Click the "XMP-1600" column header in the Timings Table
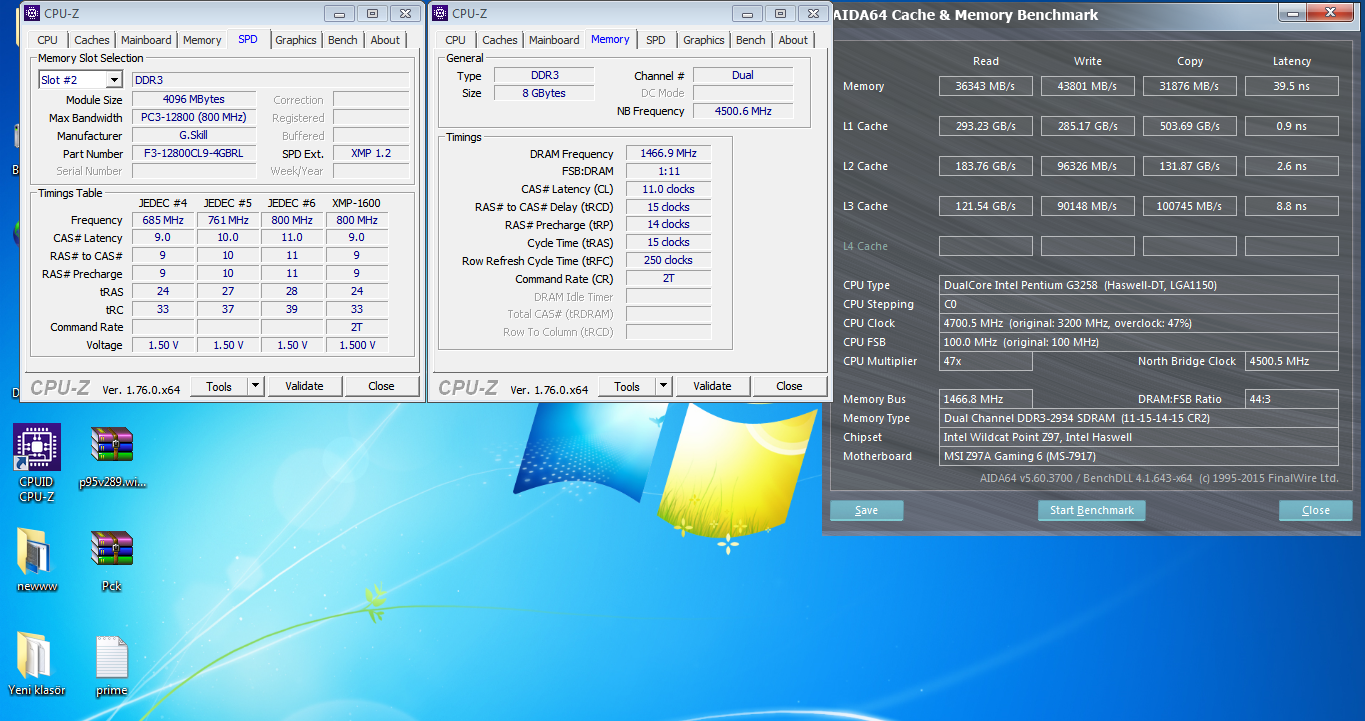The width and height of the screenshot is (1365, 721). (x=356, y=203)
